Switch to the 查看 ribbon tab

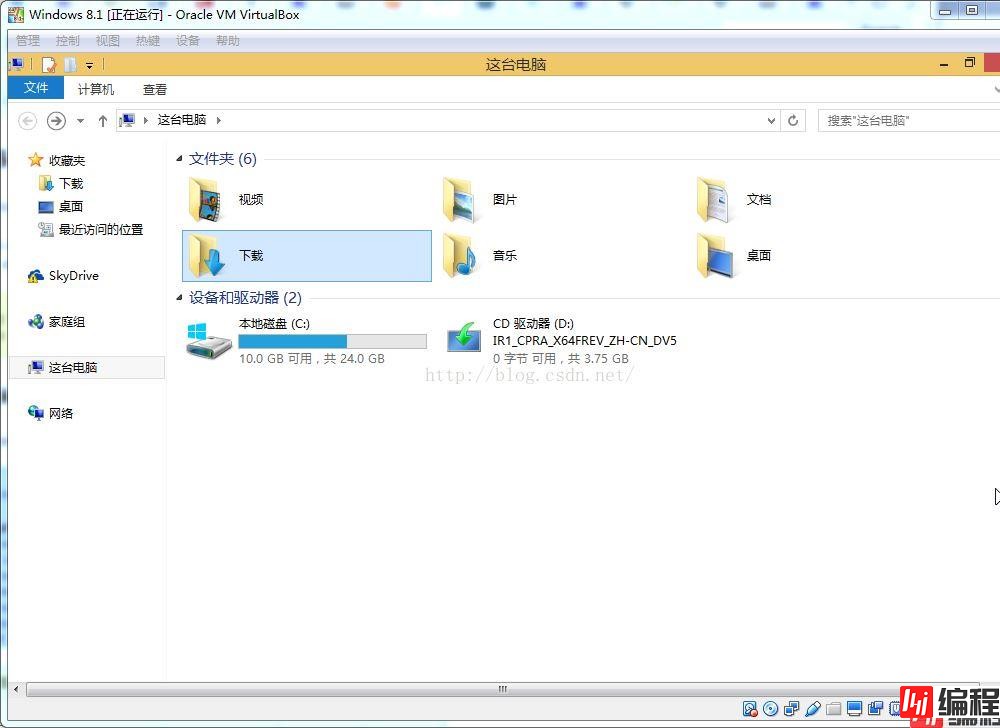tap(155, 89)
